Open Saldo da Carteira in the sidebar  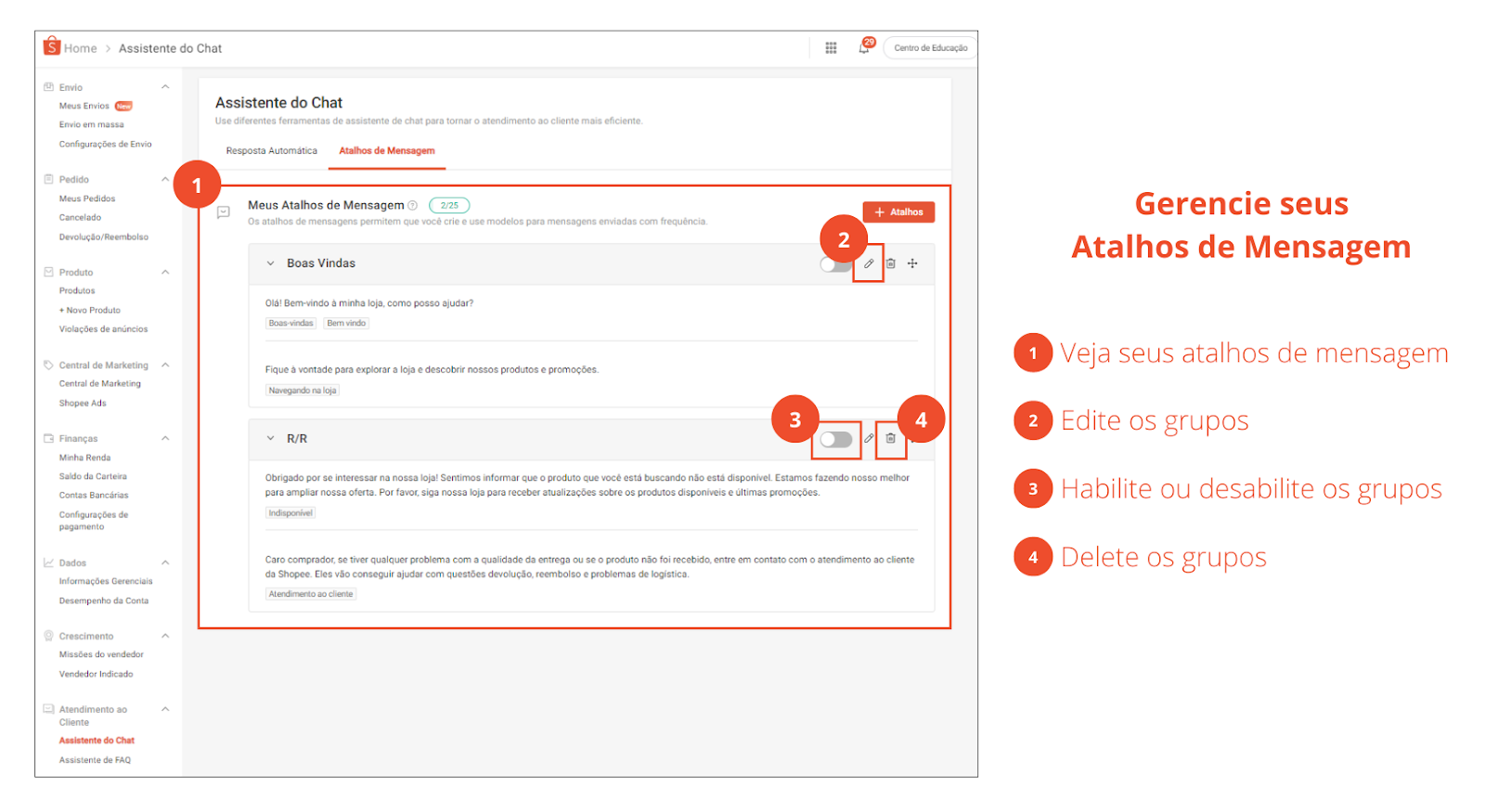click(93, 476)
